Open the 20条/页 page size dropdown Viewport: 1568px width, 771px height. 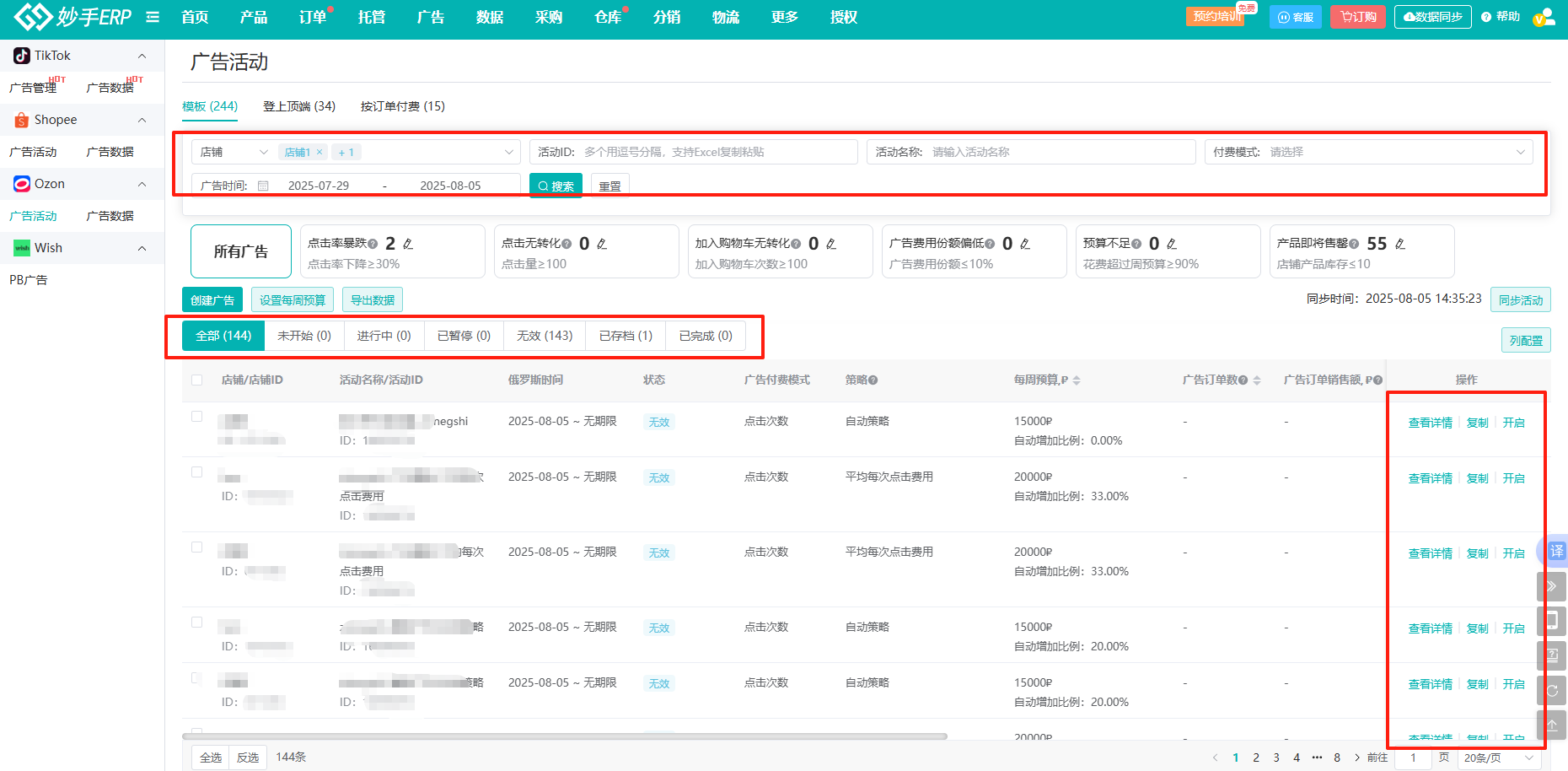point(1498,758)
